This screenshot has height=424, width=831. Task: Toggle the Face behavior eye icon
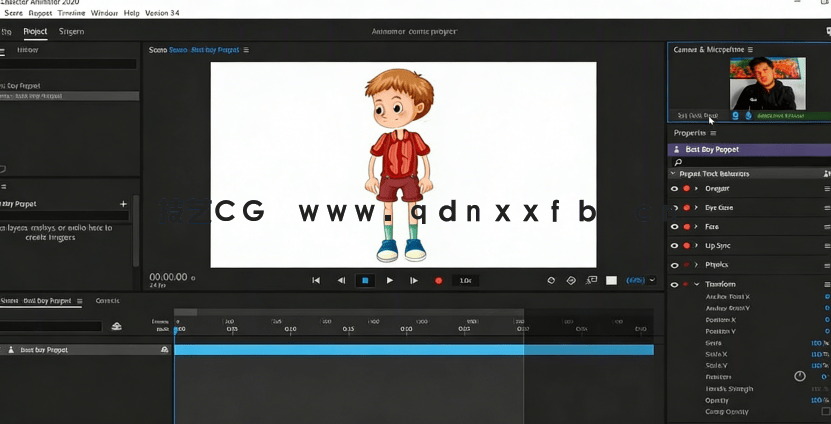pos(674,227)
